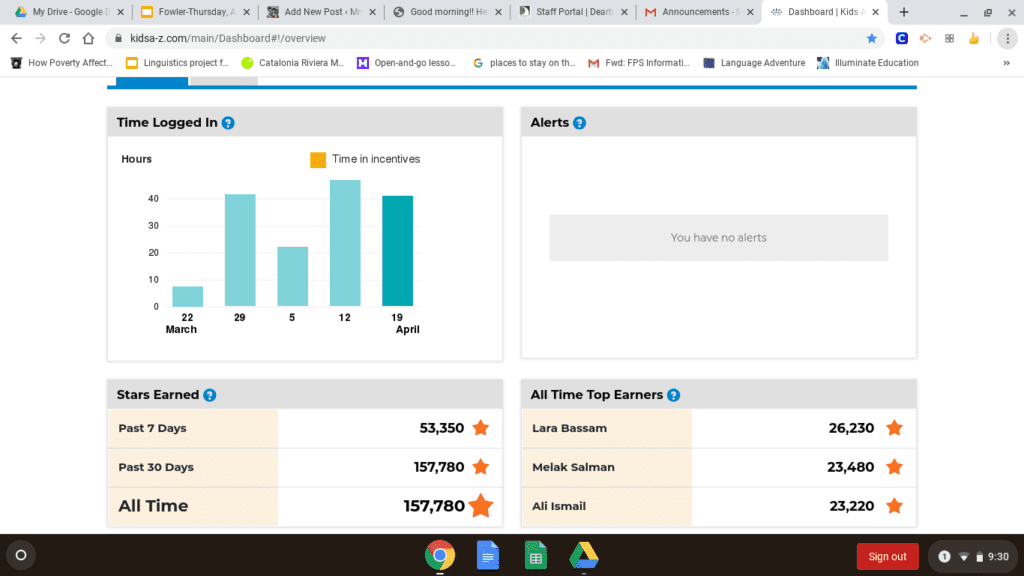Launch Google Docs from the shelf
Screen dimensions: 1024x576
point(488,556)
